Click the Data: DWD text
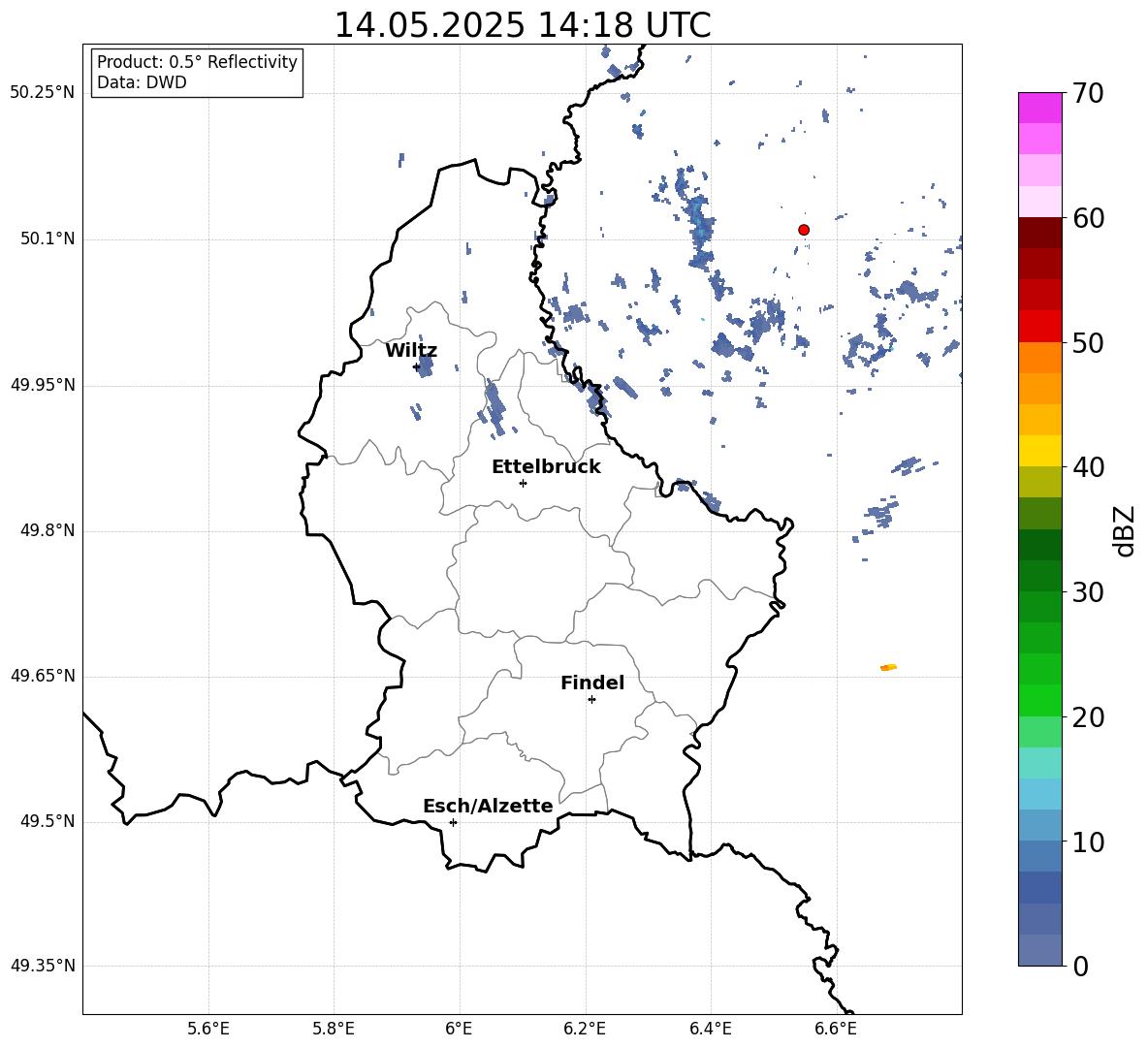 (142, 82)
